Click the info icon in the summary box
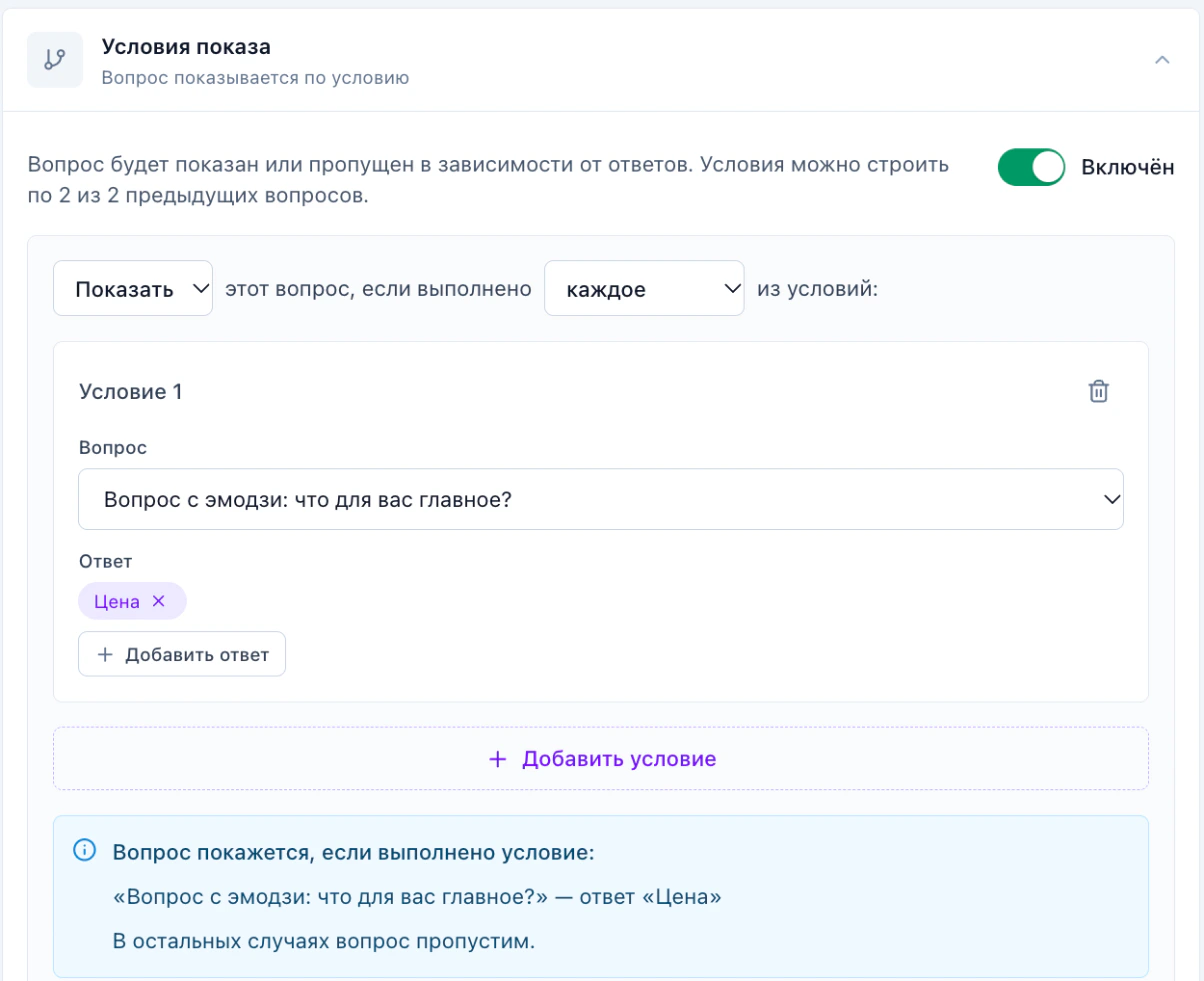 tap(85, 851)
